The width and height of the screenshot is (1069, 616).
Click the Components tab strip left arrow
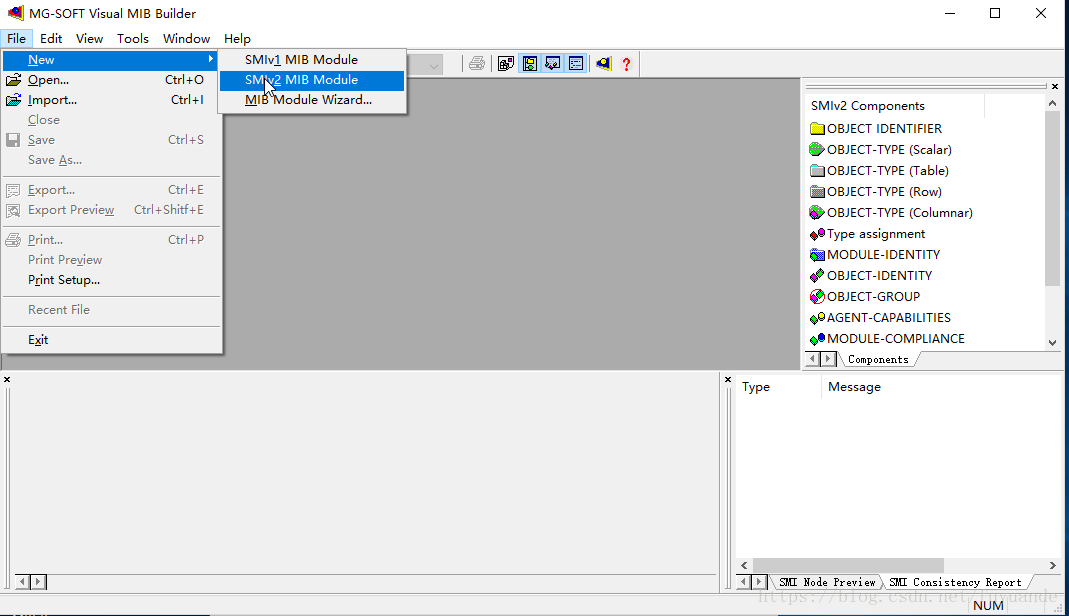click(x=813, y=358)
